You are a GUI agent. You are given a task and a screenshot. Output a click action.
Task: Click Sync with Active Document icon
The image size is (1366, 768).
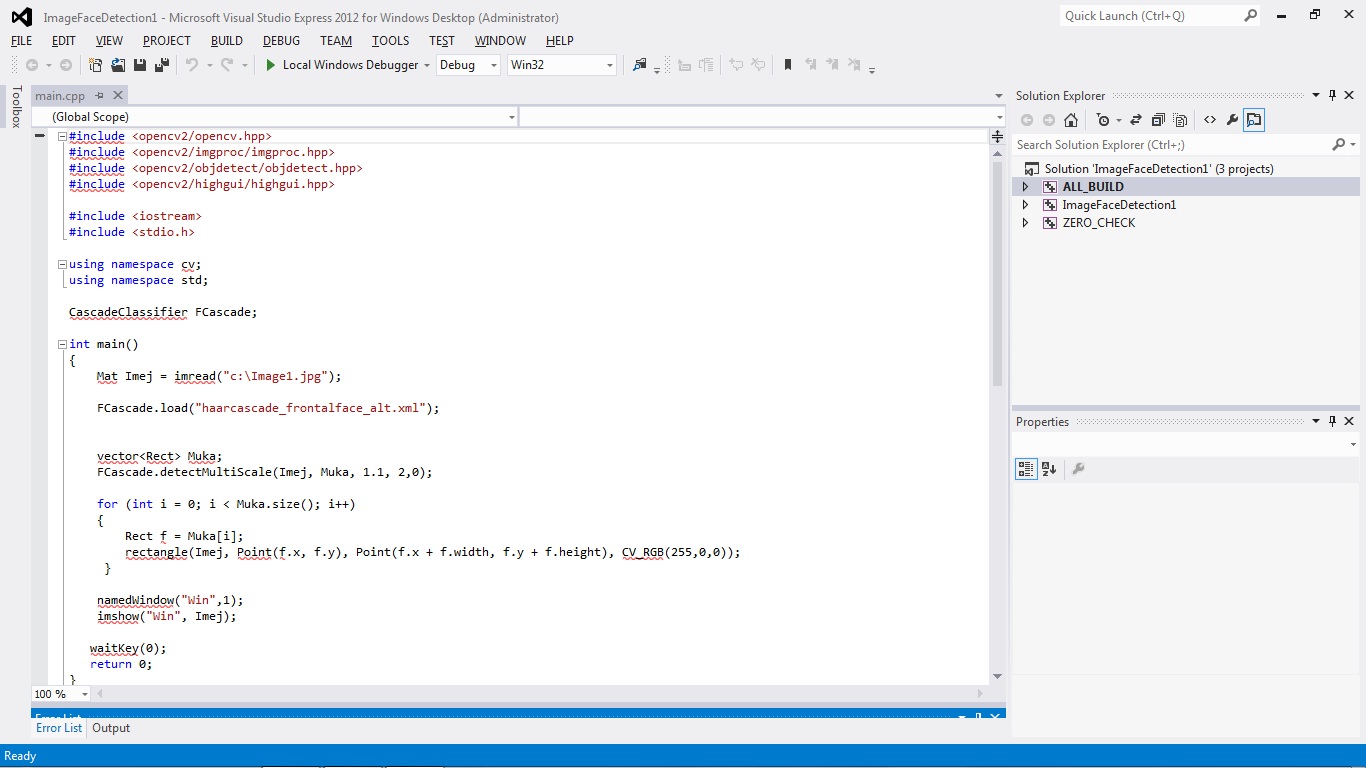[1136, 120]
